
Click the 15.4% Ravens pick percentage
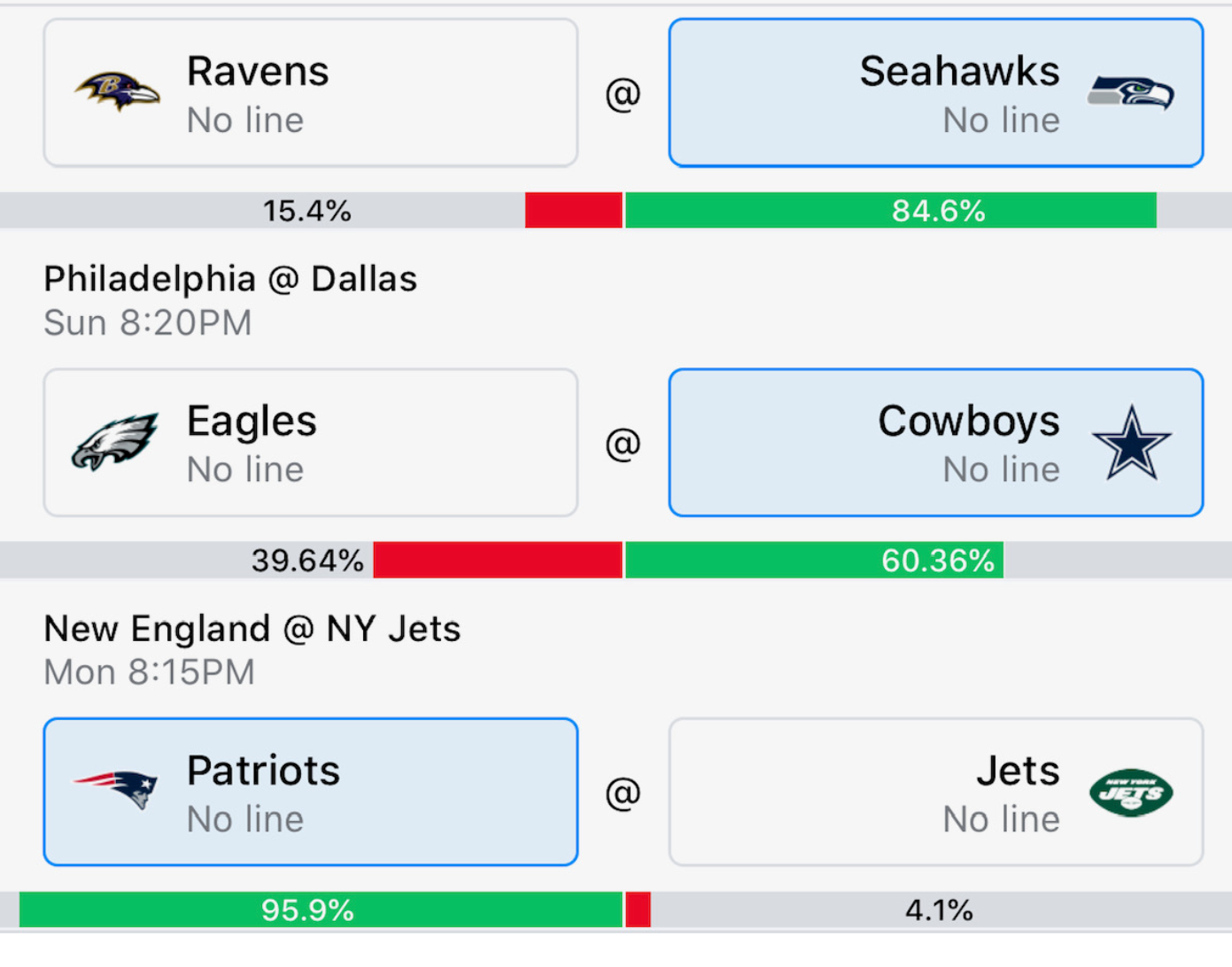point(306,211)
